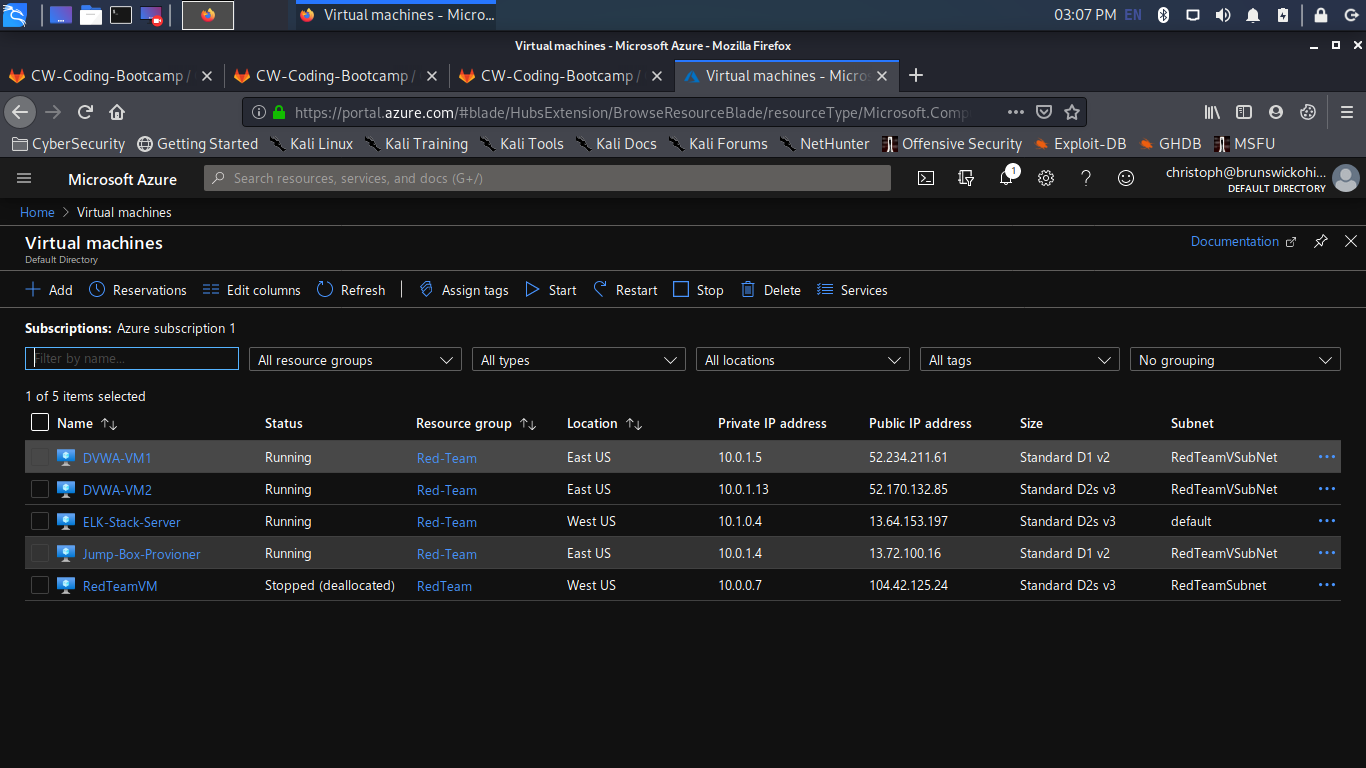Open Directory and subscription filter icon

[x=966, y=178]
